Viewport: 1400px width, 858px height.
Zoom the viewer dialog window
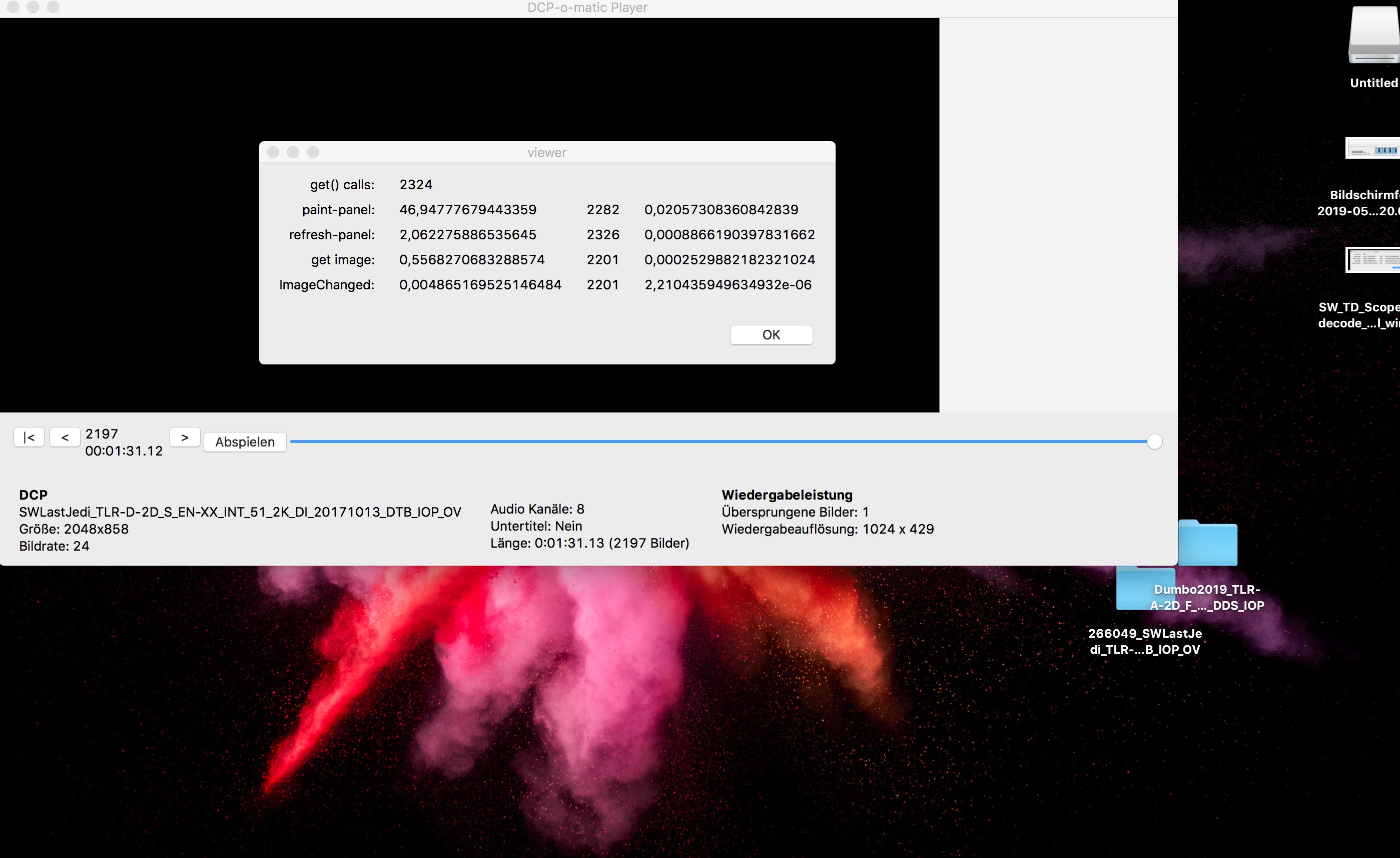pyautogui.click(x=313, y=152)
